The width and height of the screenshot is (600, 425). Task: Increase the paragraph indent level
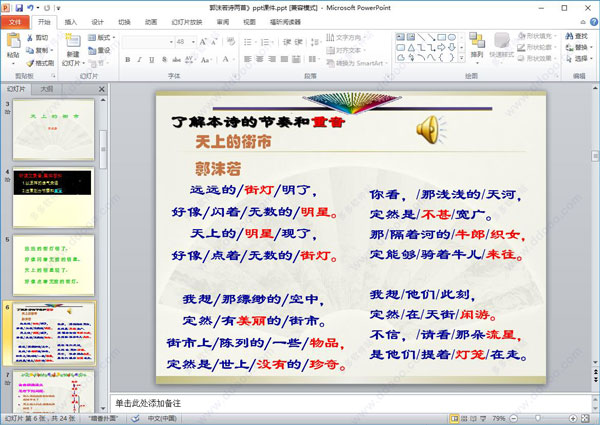(299, 42)
